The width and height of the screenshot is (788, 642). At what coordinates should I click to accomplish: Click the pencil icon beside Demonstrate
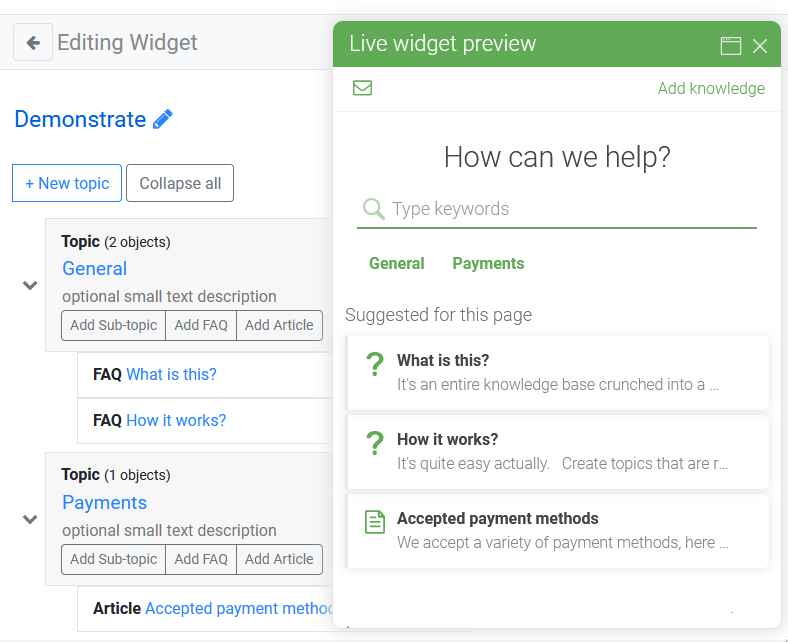coord(162,120)
